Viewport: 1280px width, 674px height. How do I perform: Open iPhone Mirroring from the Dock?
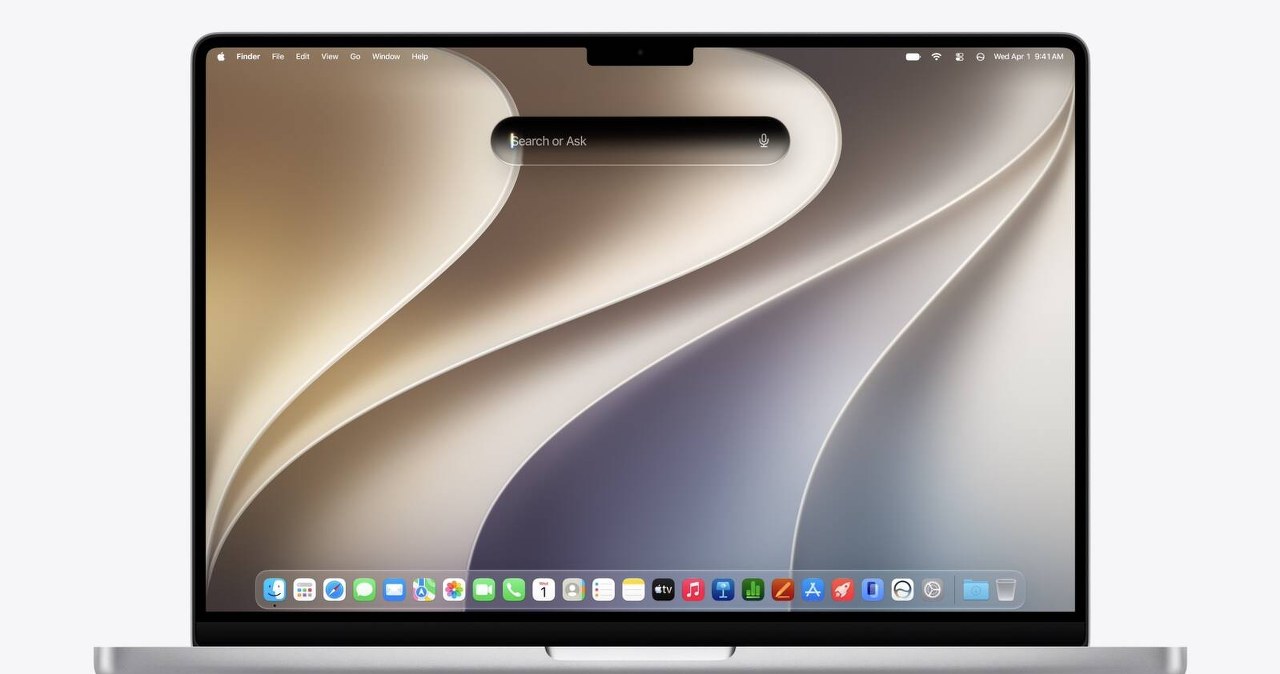point(872,590)
